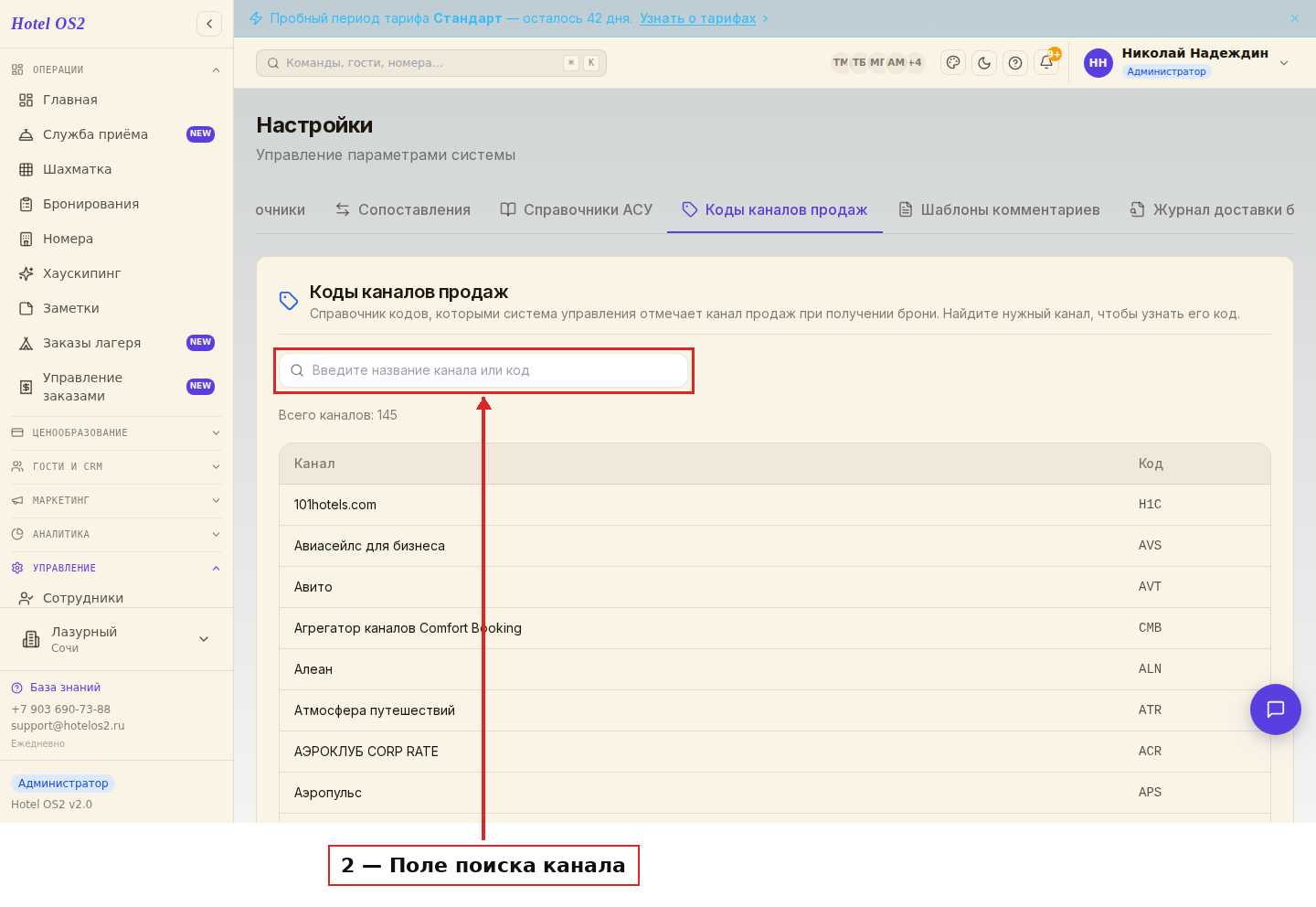This screenshot has width=1316, height=907.
Task: Dismiss the trial period banner
Action: 1295,18
